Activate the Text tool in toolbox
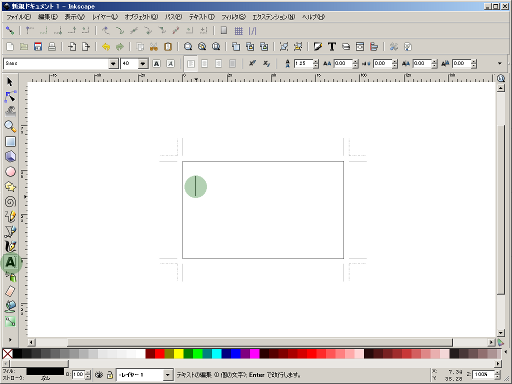This screenshot has height=384, width=512. click(x=10, y=262)
